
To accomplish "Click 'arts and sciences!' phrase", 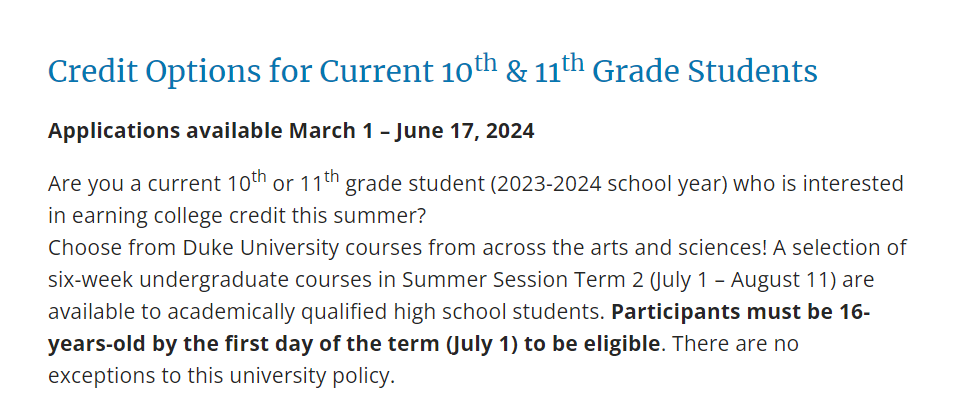I will coord(683,247).
